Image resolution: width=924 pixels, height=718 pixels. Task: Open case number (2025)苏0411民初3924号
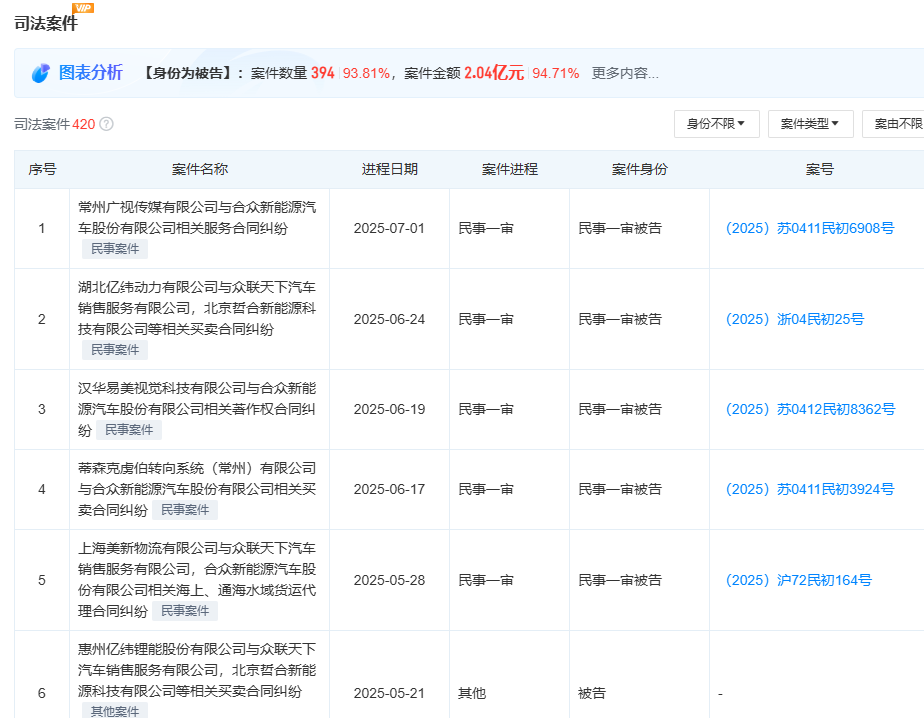pyautogui.click(x=809, y=489)
